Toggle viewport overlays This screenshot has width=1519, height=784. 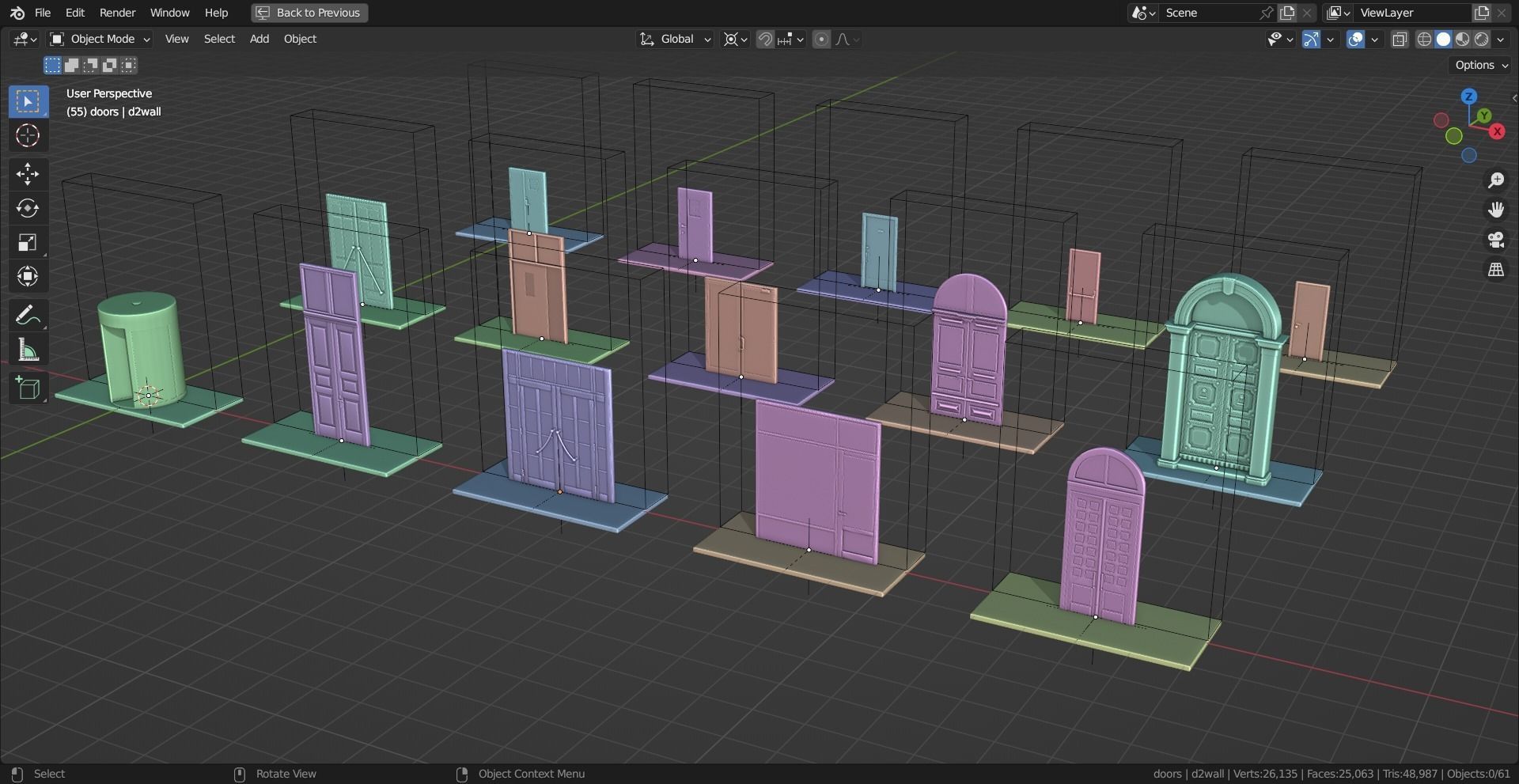pyautogui.click(x=1355, y=39)
